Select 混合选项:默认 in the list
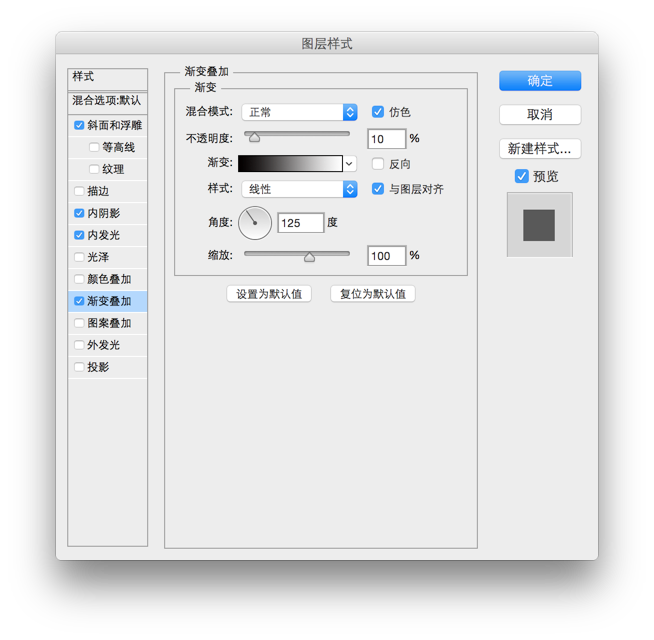Screen dimensions: 654x640 (x=107, y=103)
